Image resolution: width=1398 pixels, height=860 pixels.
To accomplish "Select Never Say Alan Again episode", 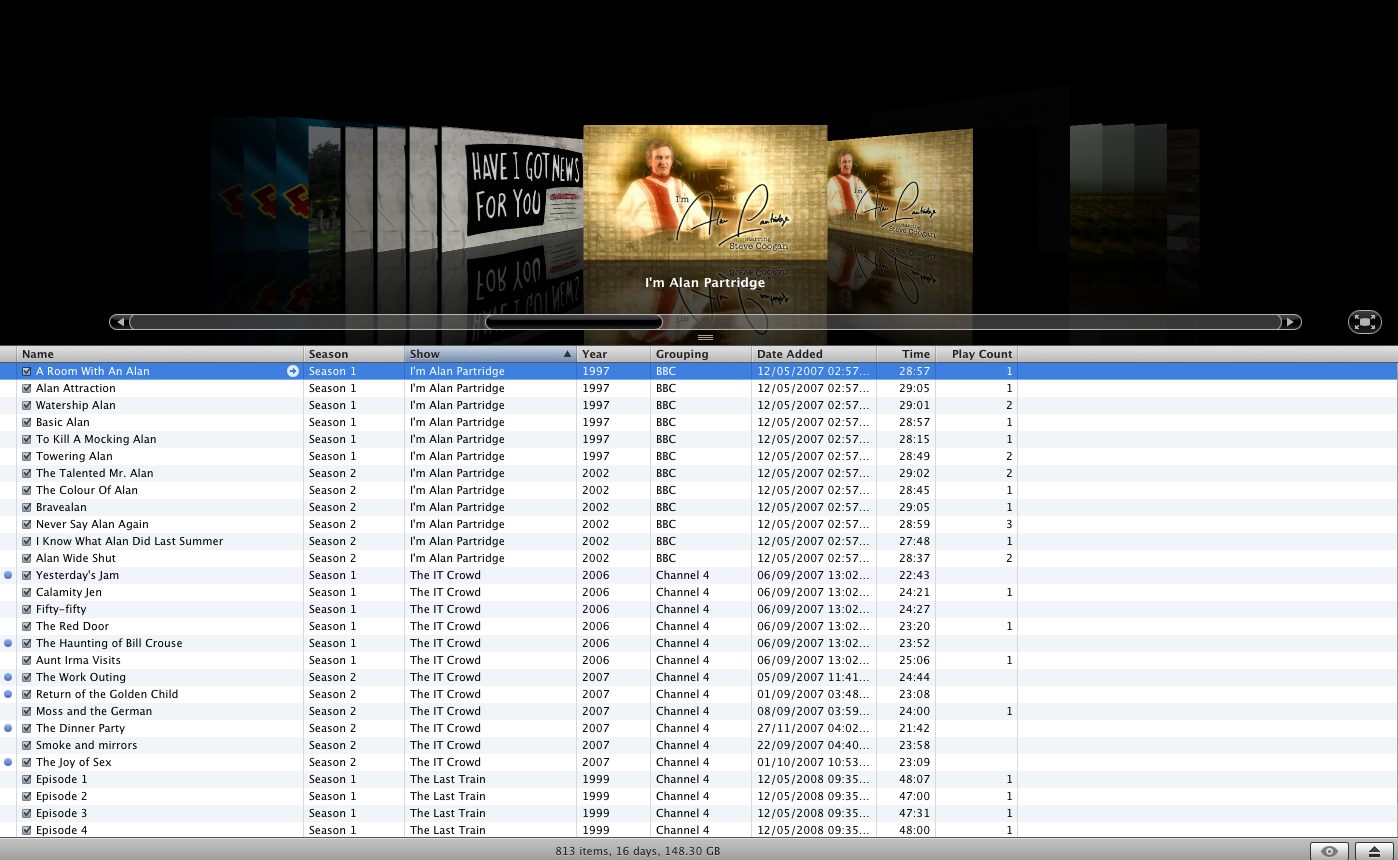I will [x=699, y=524].
